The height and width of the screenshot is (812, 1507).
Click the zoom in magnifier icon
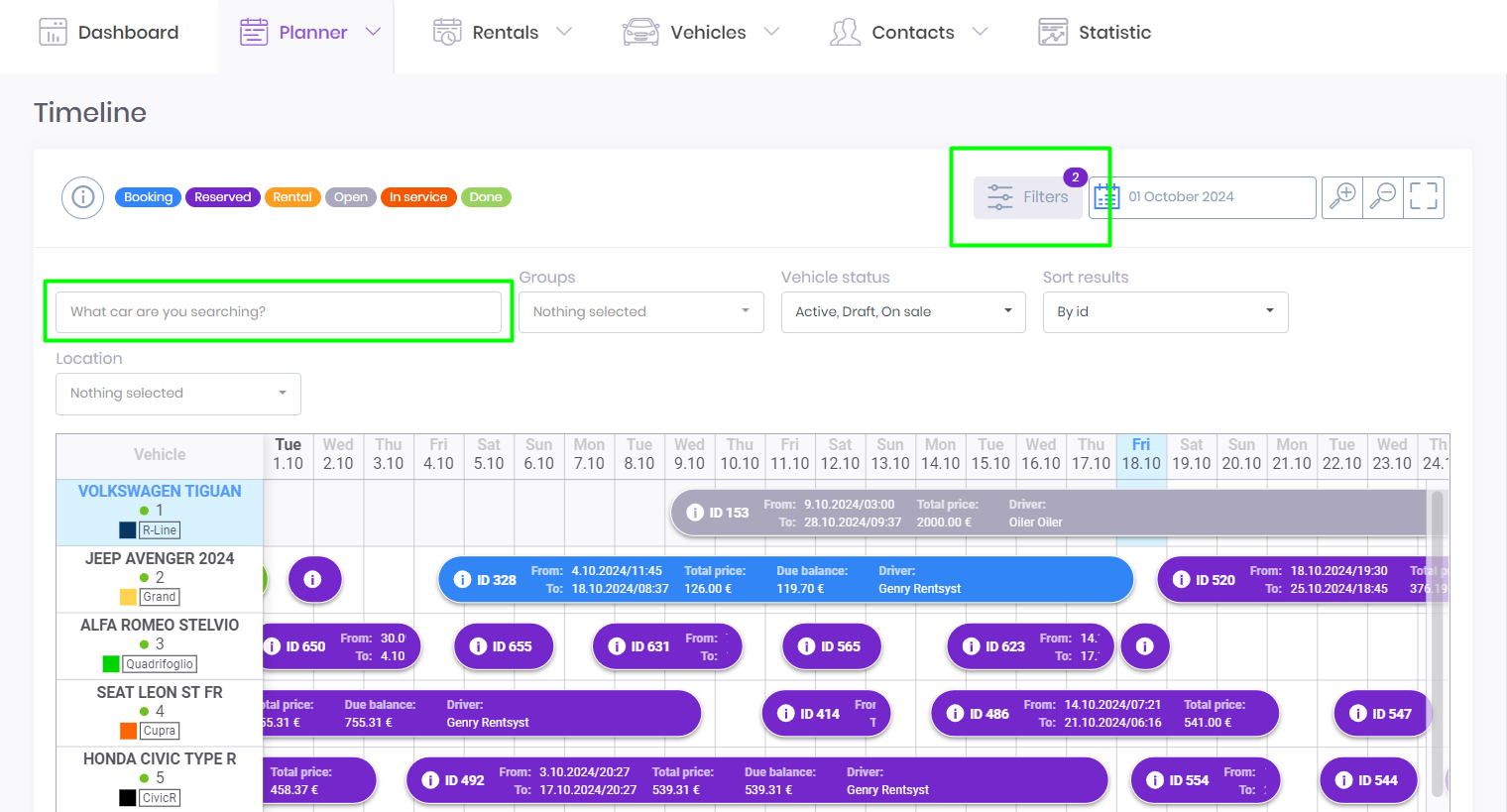pos(1342,196)
